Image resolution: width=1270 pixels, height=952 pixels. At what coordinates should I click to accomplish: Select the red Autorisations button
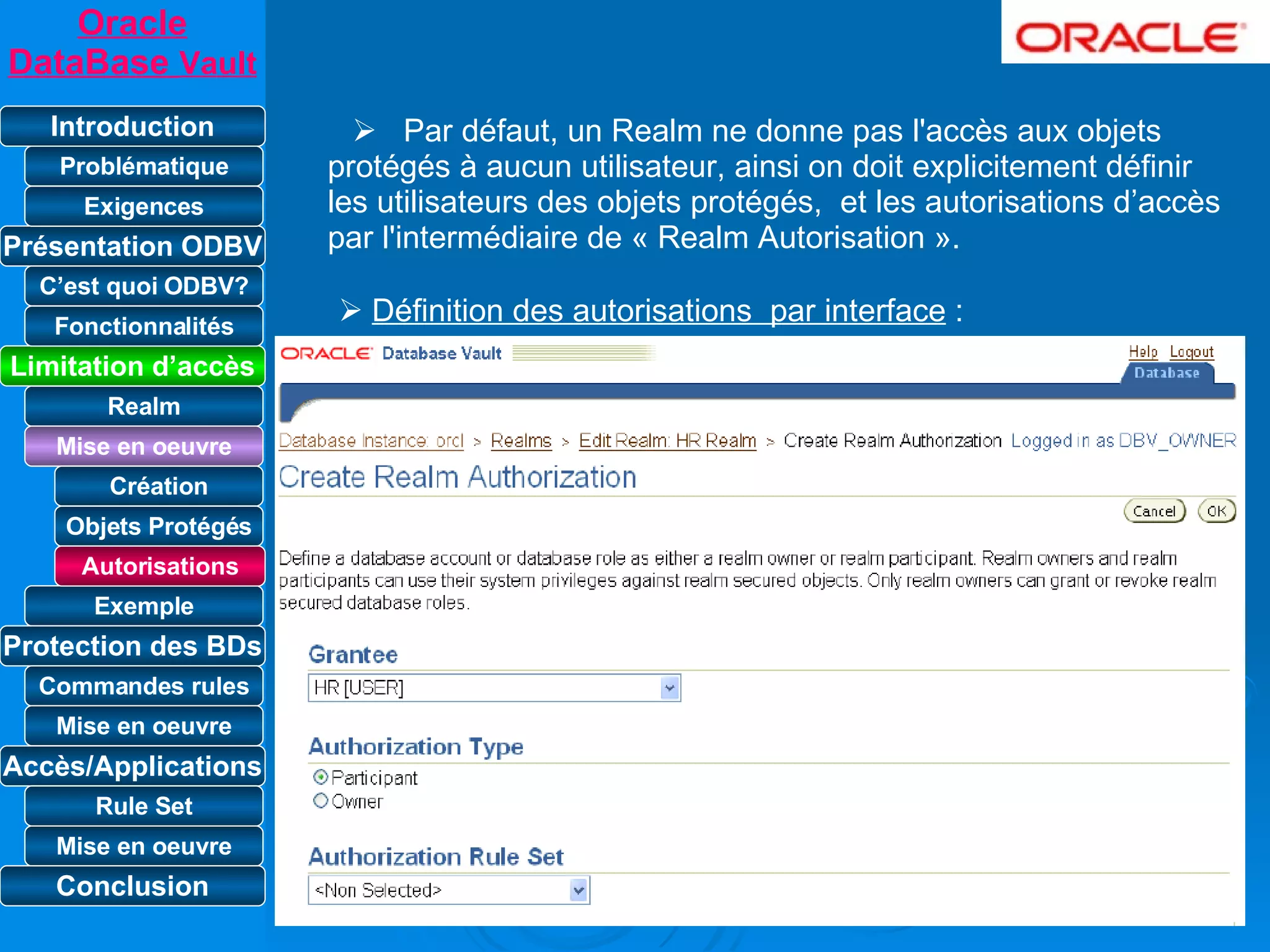tap(159, 566)
